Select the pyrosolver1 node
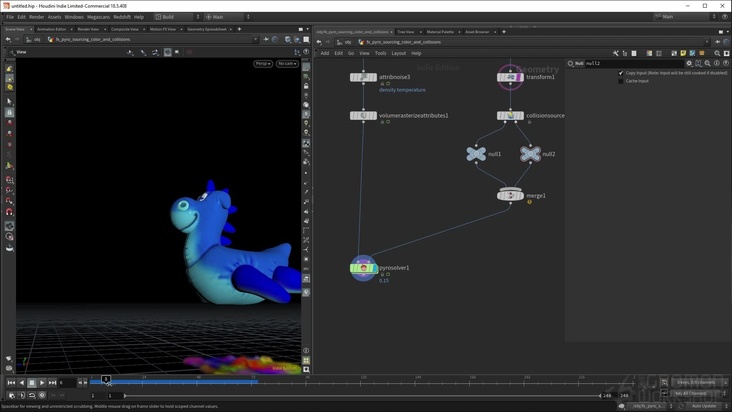Viewport: 732px width, 412px height. coord(363,268)
